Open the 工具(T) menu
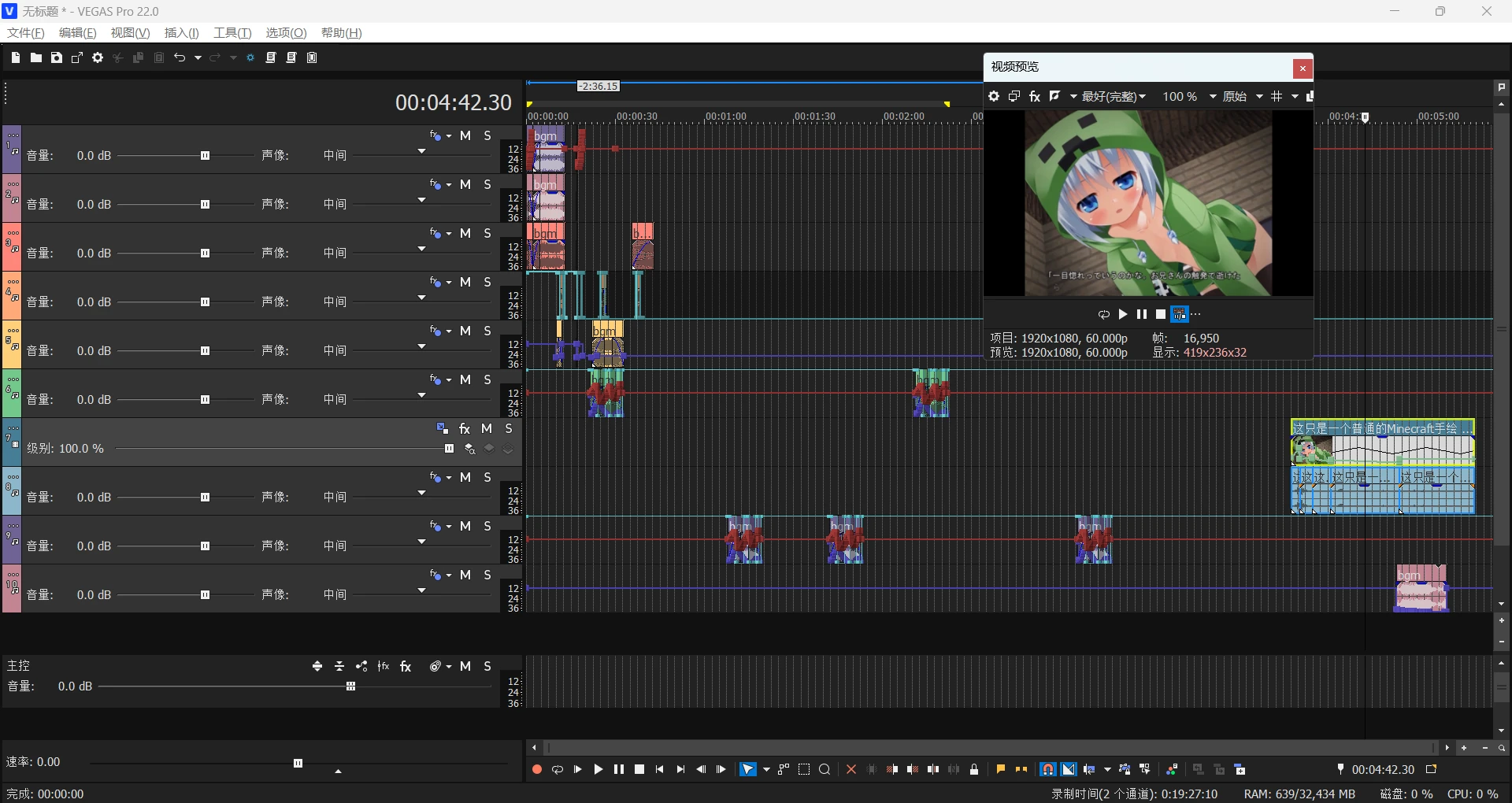The width and height of the screenshot is (1512, 803). click(232, 32)
